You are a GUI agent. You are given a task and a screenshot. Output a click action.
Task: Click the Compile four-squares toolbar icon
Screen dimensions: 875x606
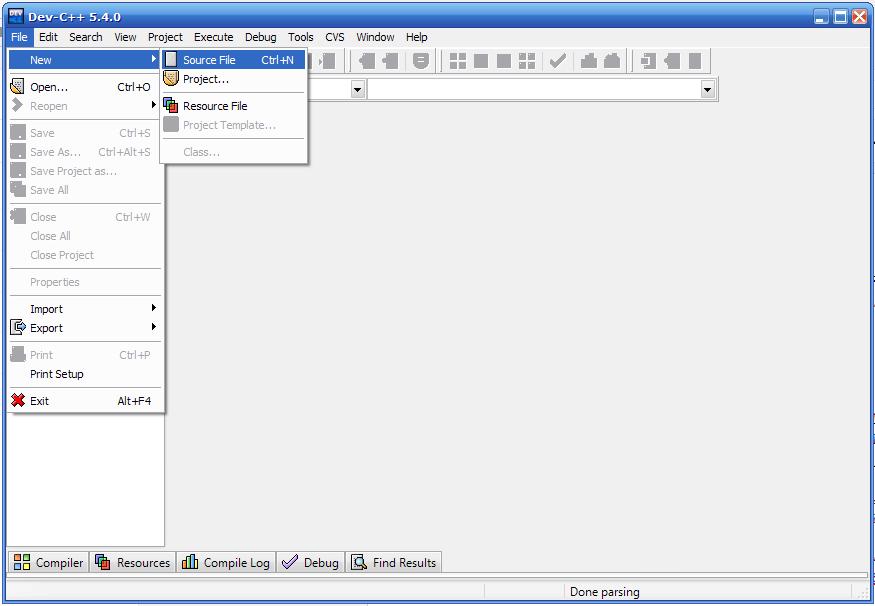(458, 61)
